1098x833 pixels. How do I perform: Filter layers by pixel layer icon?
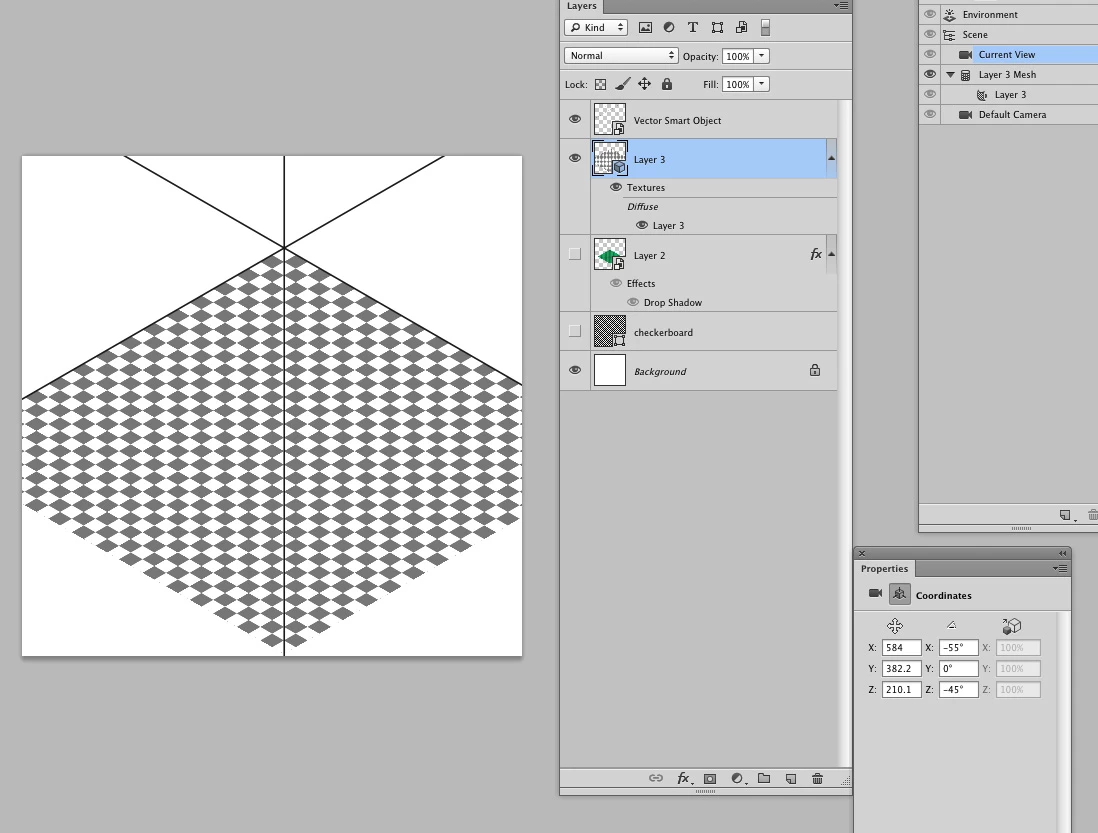[646, 28]
